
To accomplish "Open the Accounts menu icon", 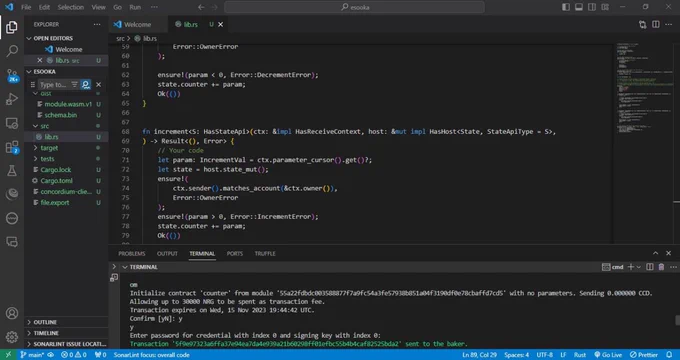I will [x=12, y=313].
